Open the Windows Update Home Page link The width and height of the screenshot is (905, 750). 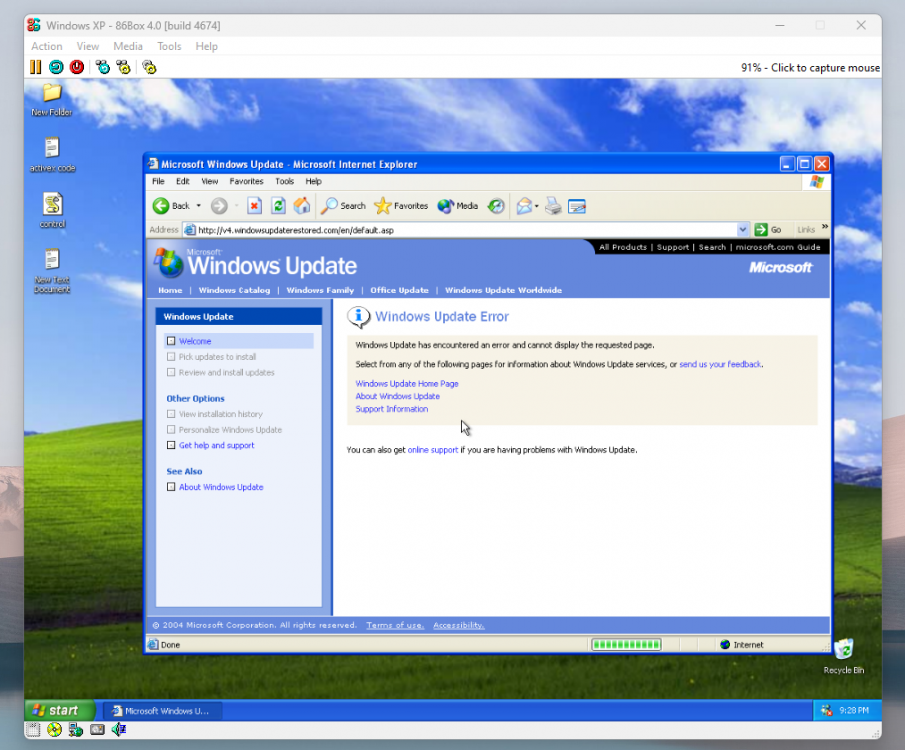tap(407, 383)
